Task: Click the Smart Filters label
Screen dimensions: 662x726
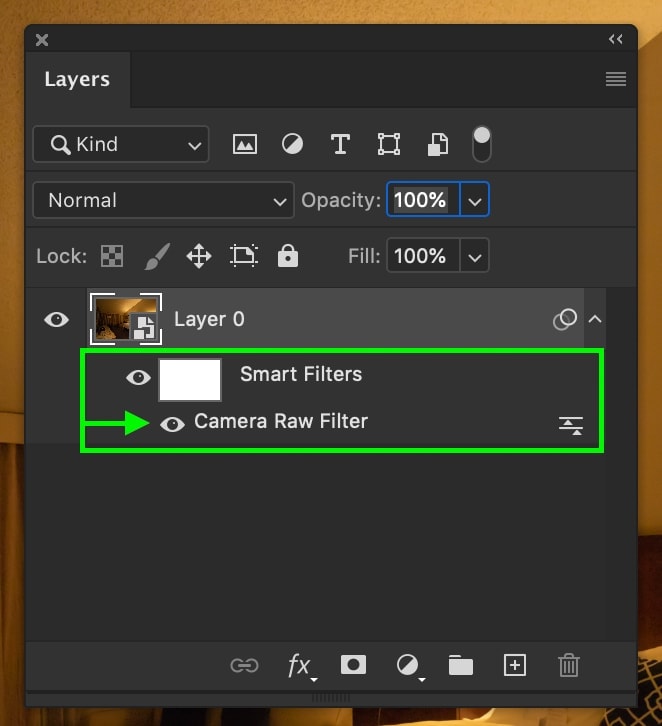Action: (x=301, y=374)
